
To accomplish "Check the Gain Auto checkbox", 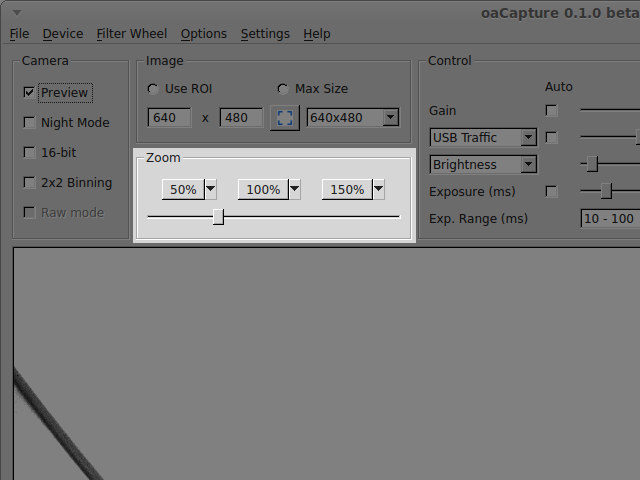I will [551, 111].
